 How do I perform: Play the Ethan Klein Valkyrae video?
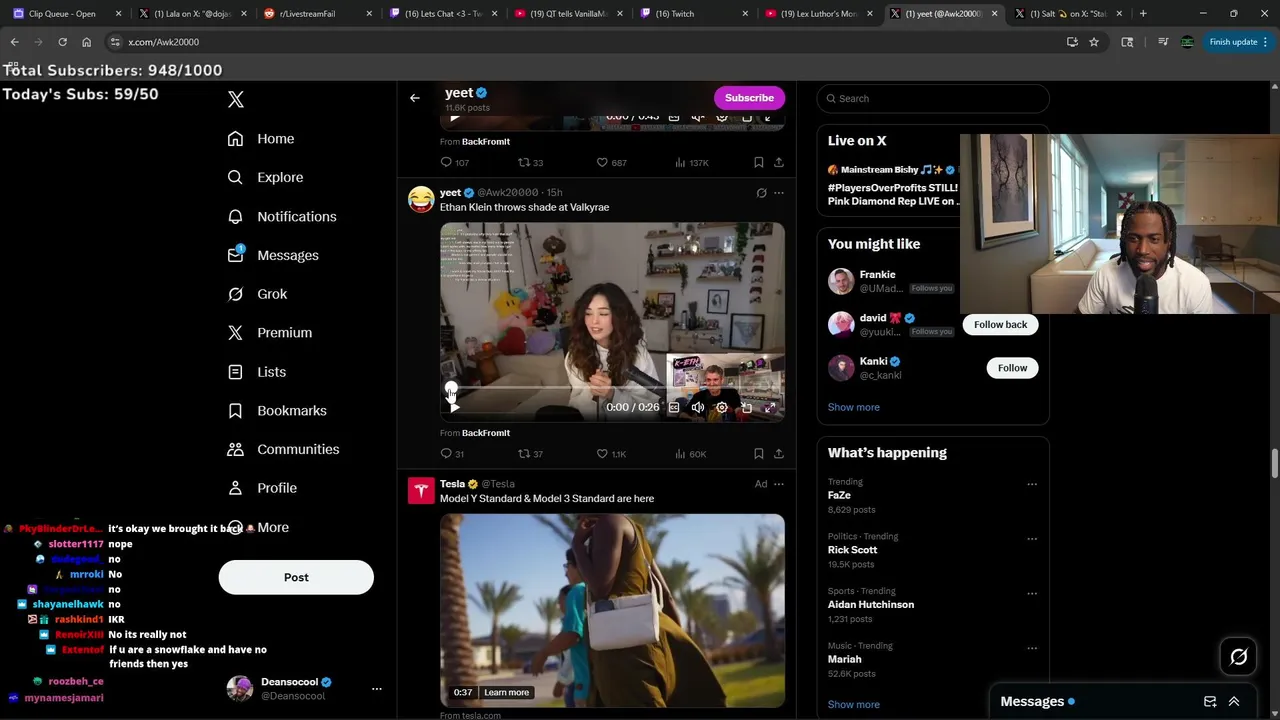click(455, 407)
